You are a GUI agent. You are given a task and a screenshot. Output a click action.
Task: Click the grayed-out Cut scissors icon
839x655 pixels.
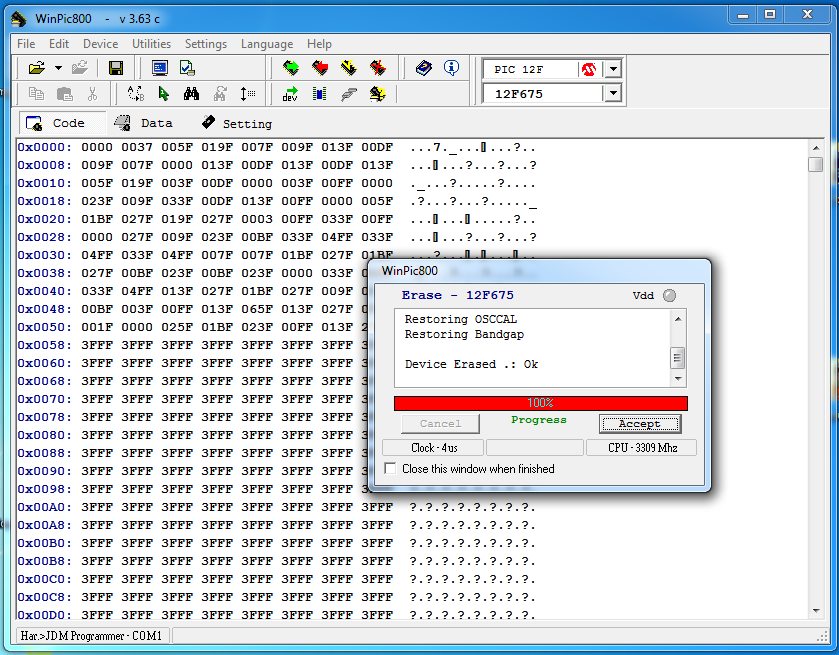(93, 94)
